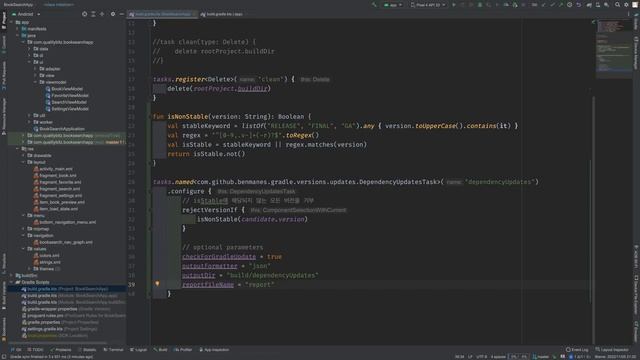
Task: Open the Logcat tool window
Action: point(138,350)
